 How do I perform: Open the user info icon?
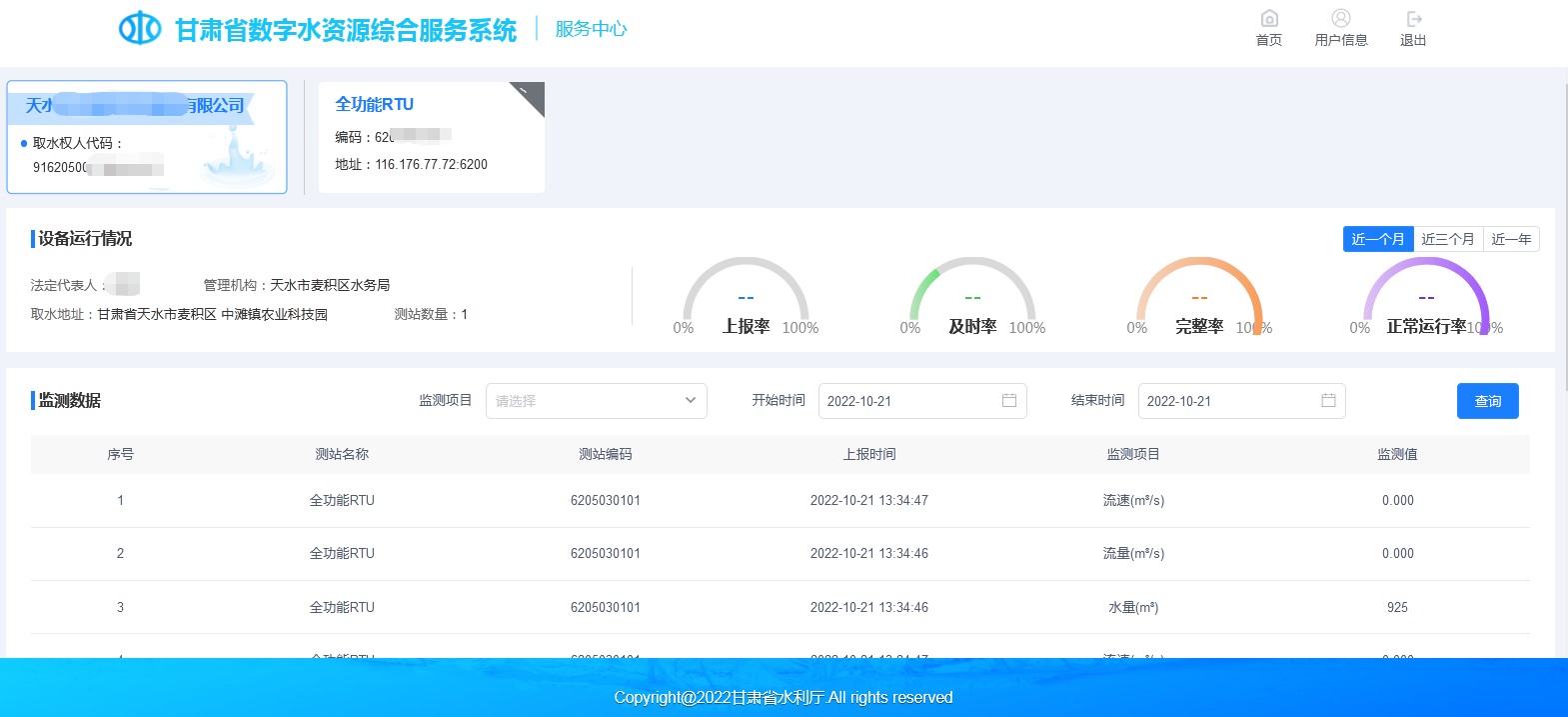[1341, 19]
